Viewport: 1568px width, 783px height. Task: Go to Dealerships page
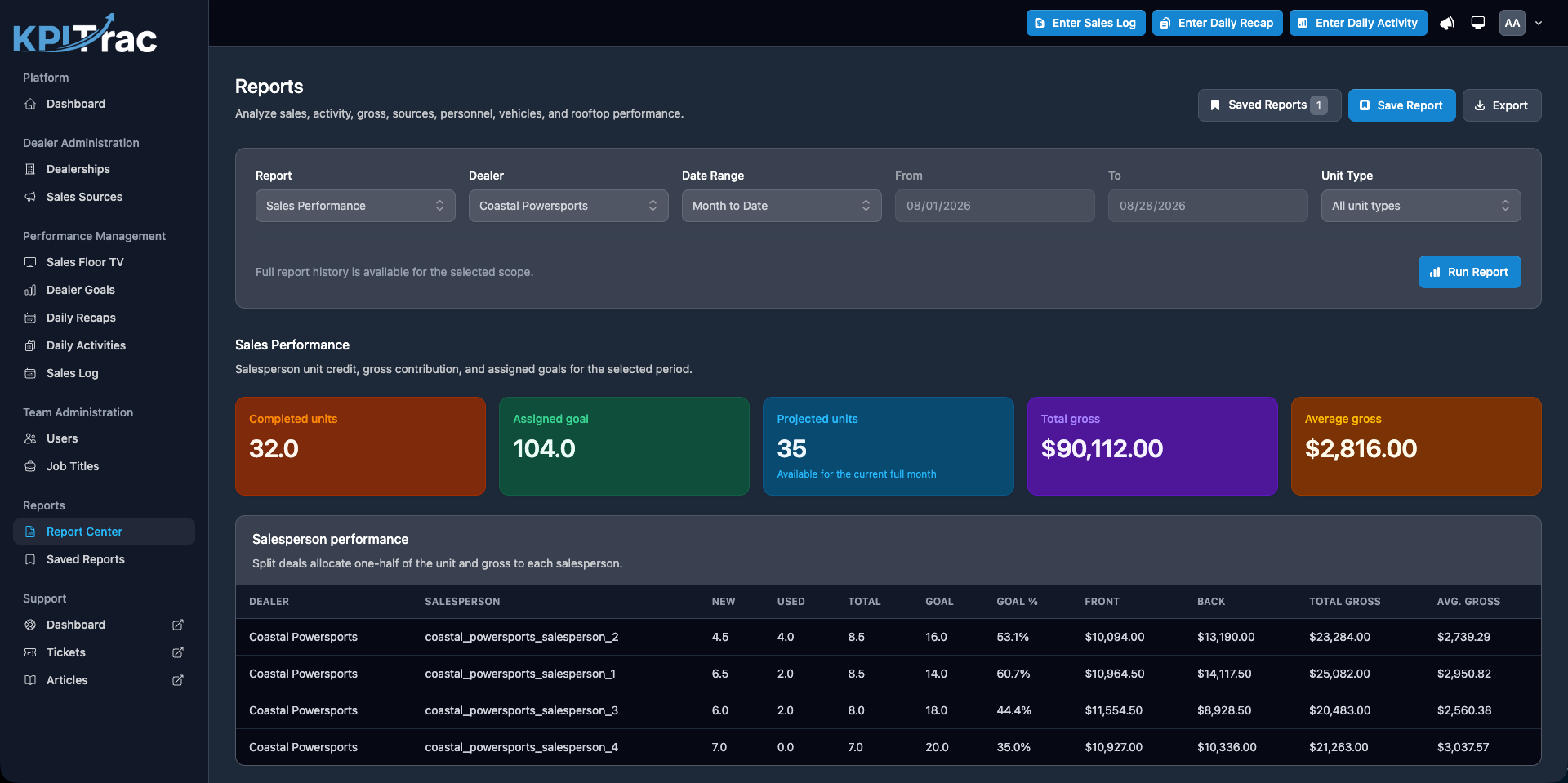point(104,169)
